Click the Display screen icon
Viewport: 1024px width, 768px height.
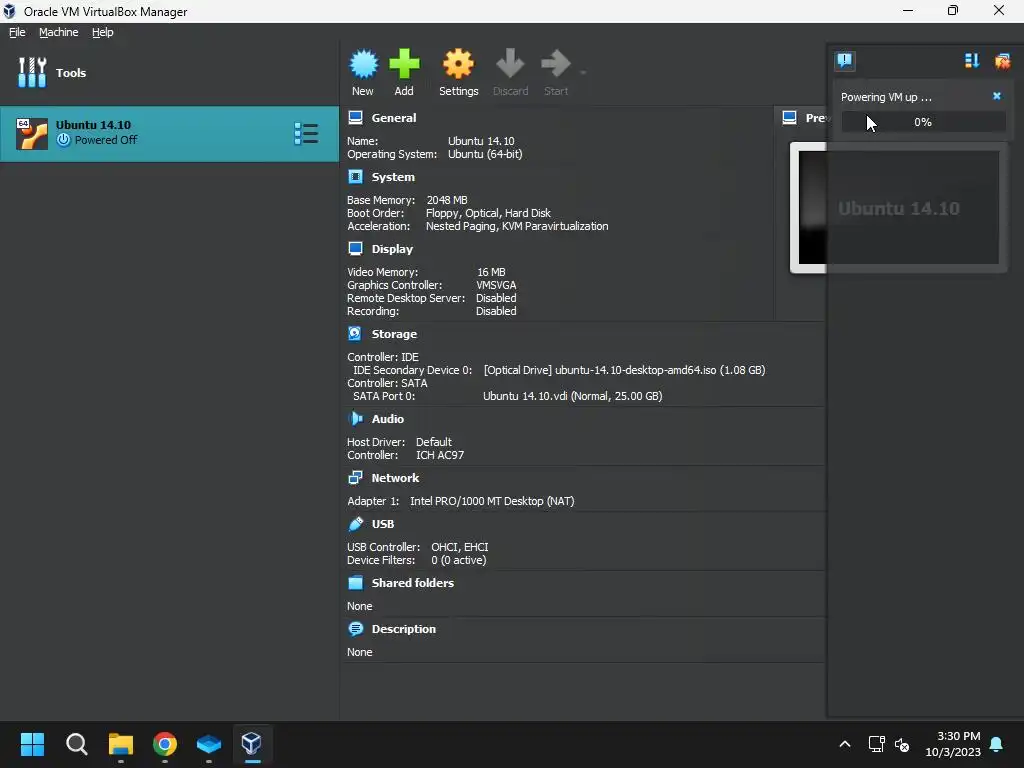[x=355, y=249]
